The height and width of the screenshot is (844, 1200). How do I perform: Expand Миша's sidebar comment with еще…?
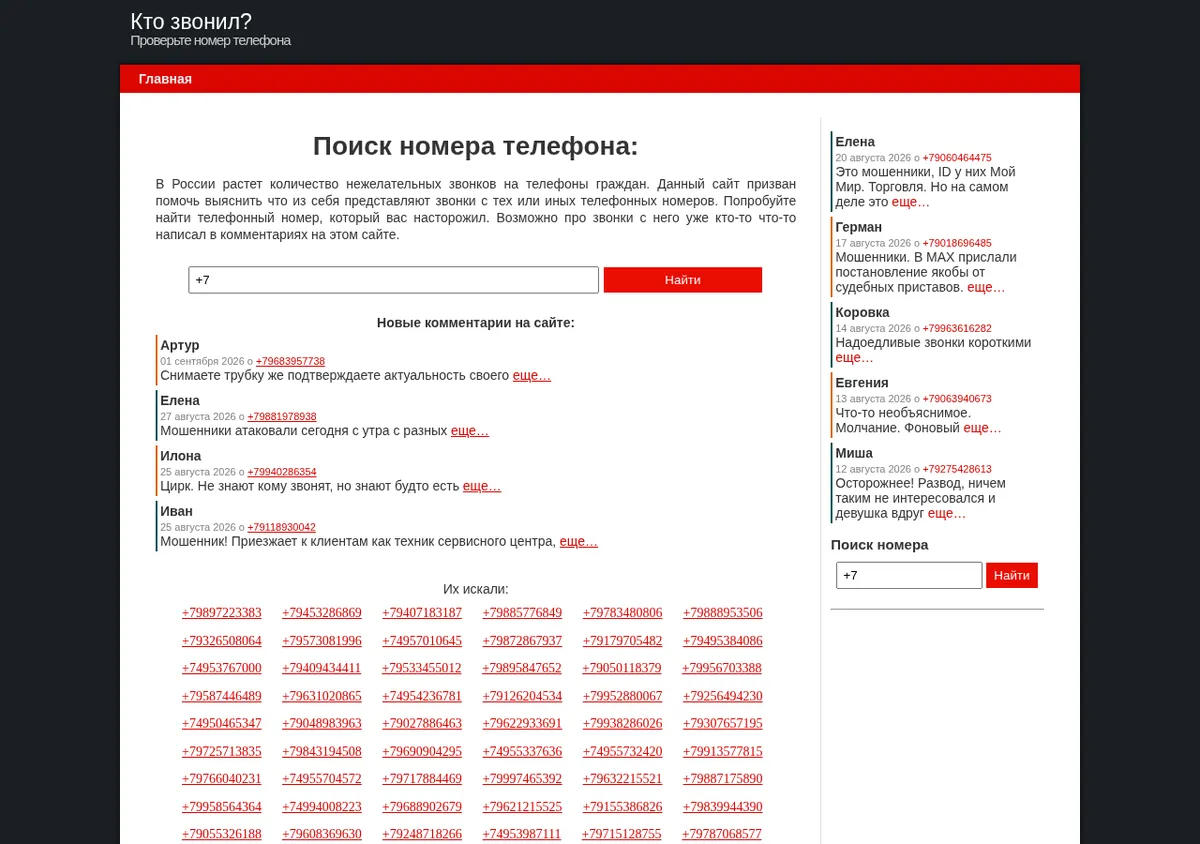tap(947, 513)
